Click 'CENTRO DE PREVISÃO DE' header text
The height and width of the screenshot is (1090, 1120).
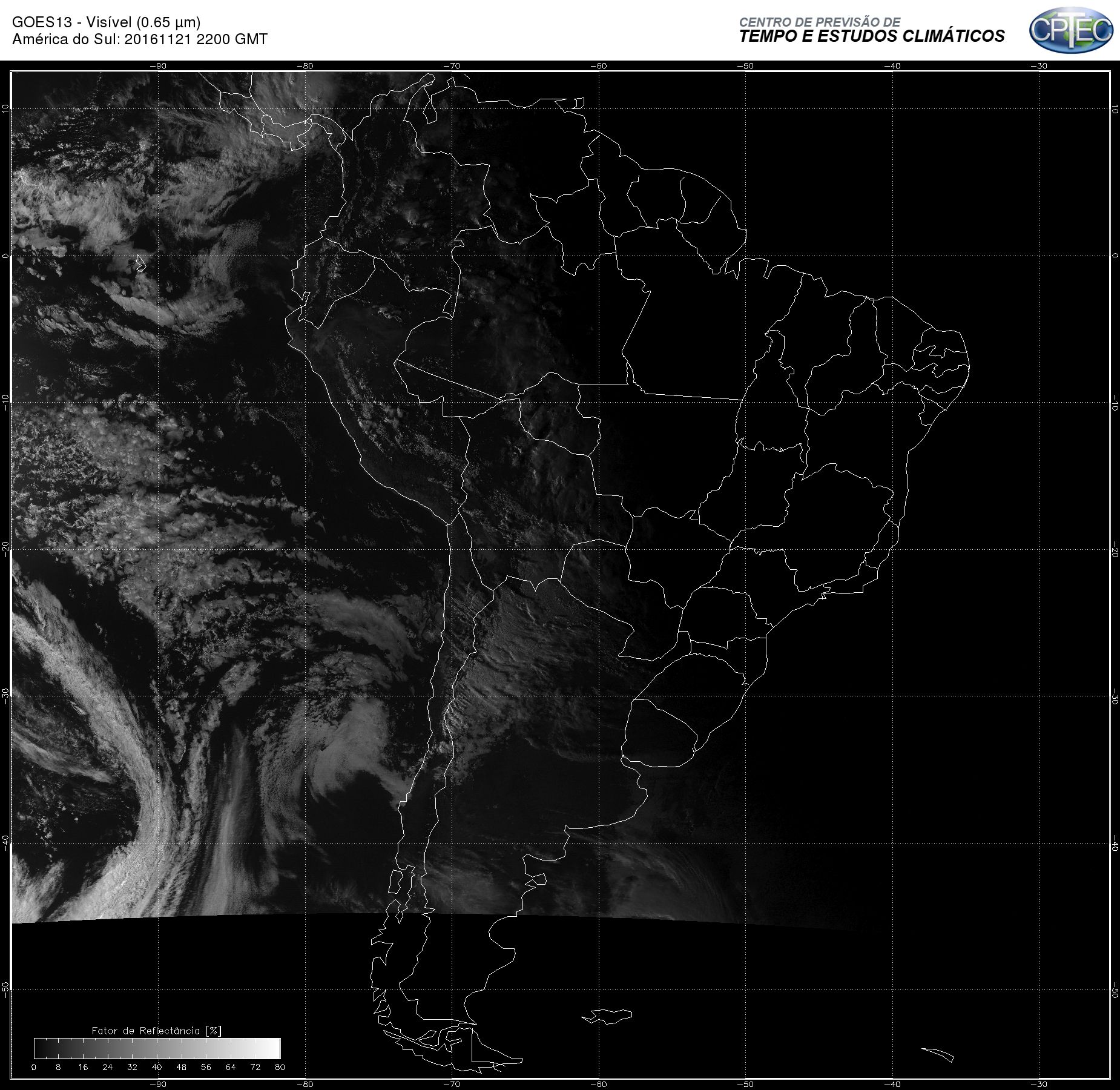(820, 22)
